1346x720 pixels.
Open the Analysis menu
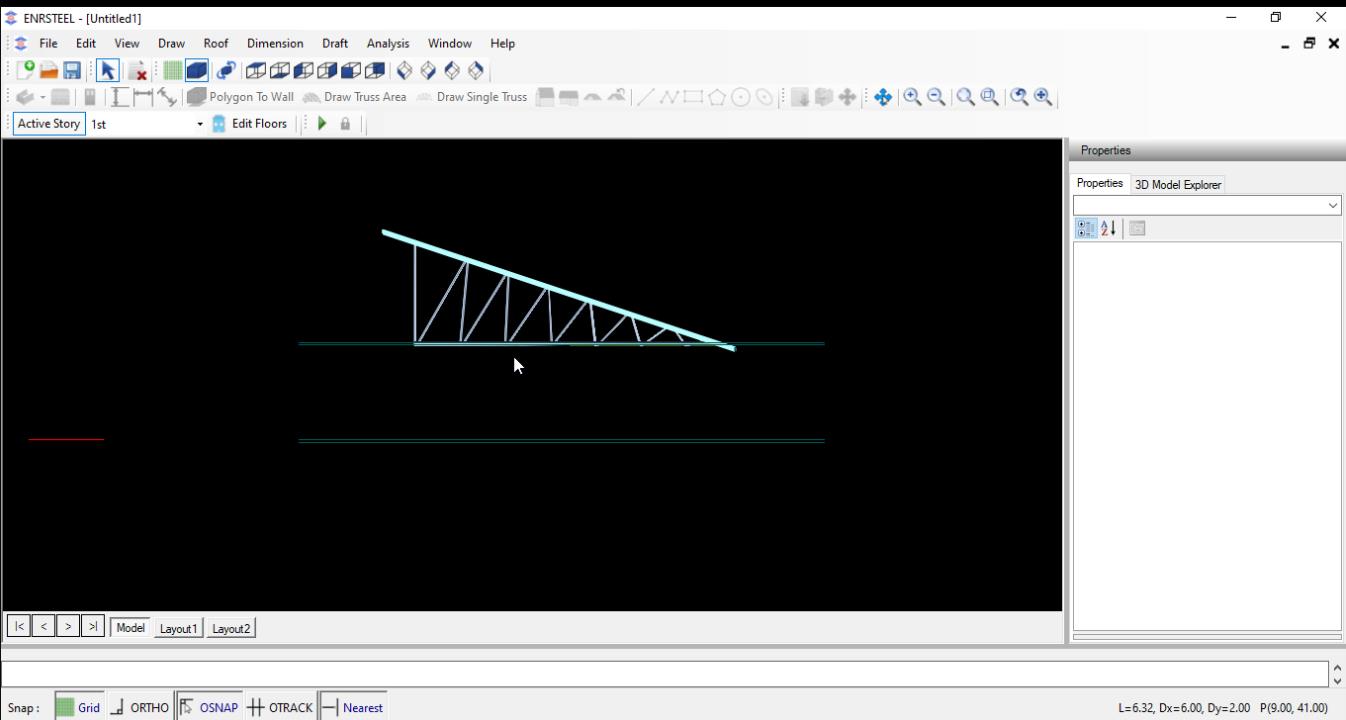coord(387,43)
